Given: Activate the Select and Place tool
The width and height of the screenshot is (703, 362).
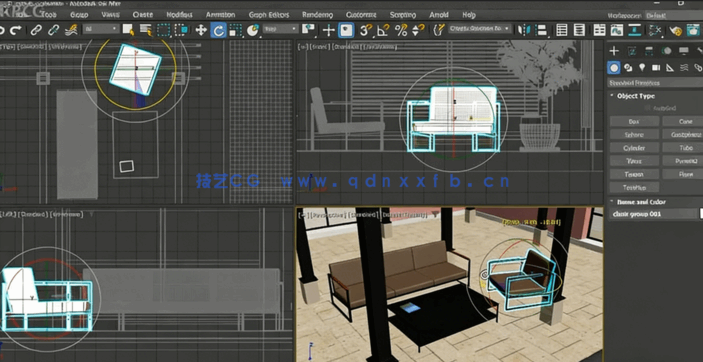Looking at the screenshot, I should point(253,30).
